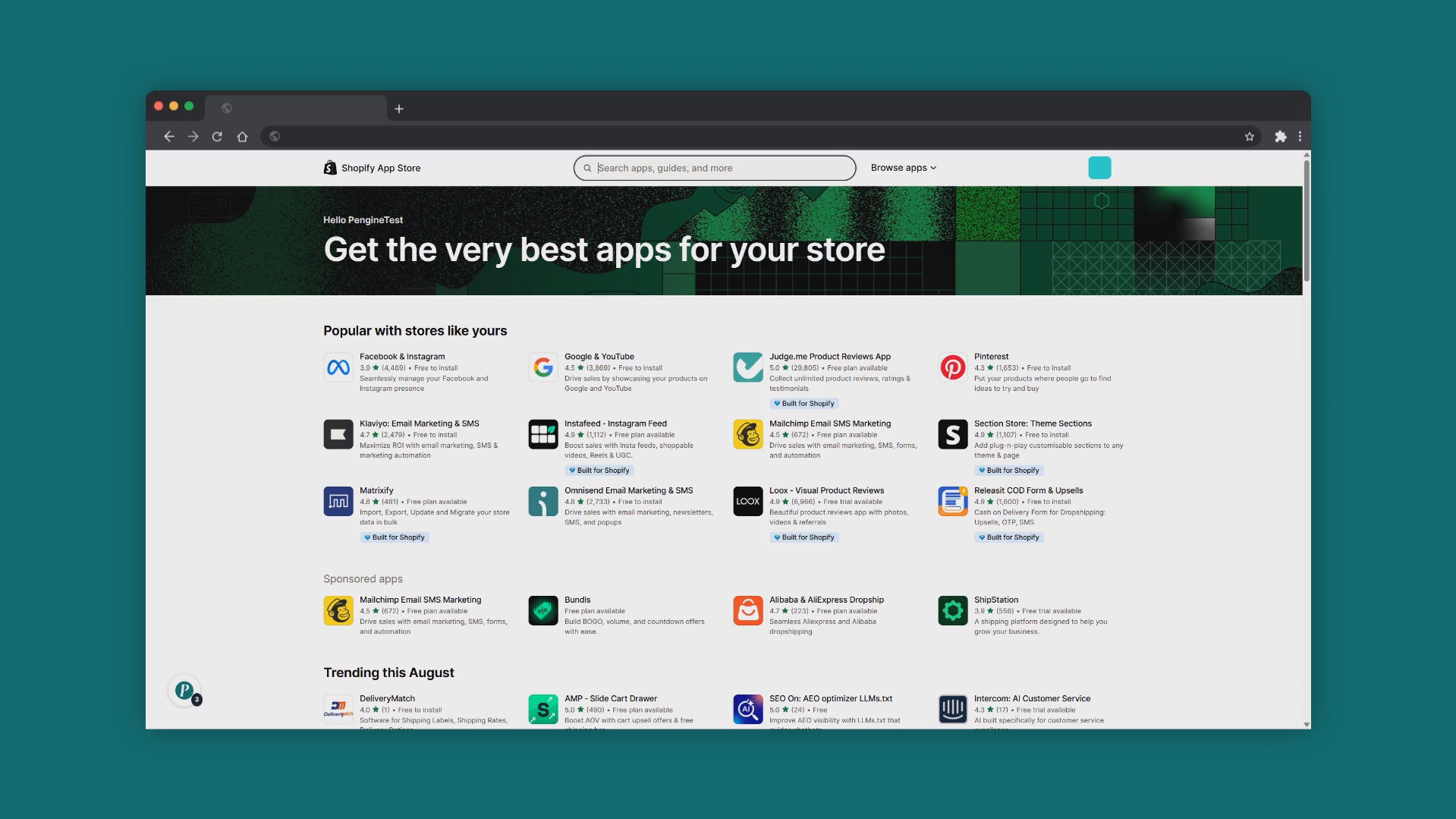This screenshot has height=819, width=1456.
Task: Click the teal account avatar square
Action: (x=1099, y=168)
